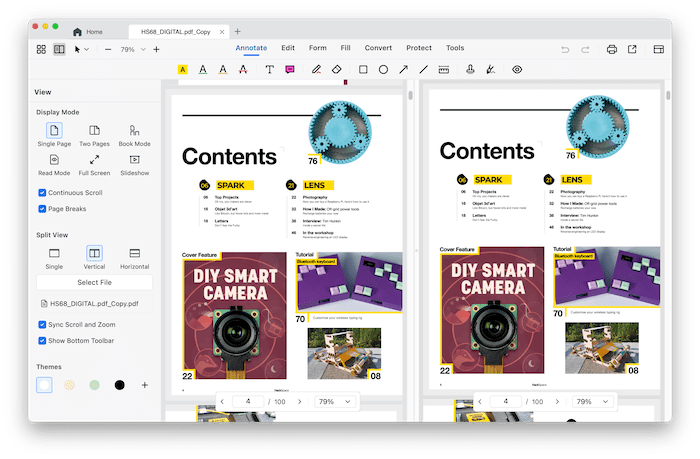Uncheck Sync Scroll and Zoom
The image size is (700, 459).
point(42,325)
